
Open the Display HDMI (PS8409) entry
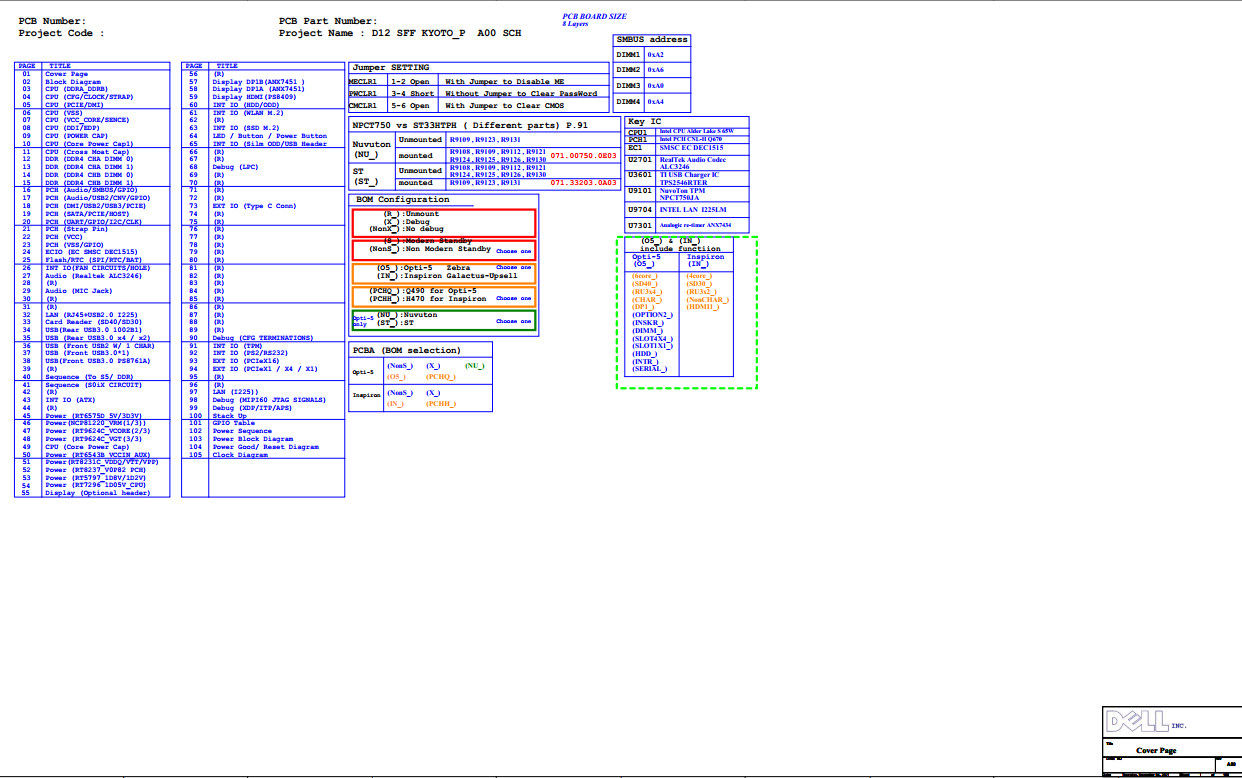click(x=253, y=97)
